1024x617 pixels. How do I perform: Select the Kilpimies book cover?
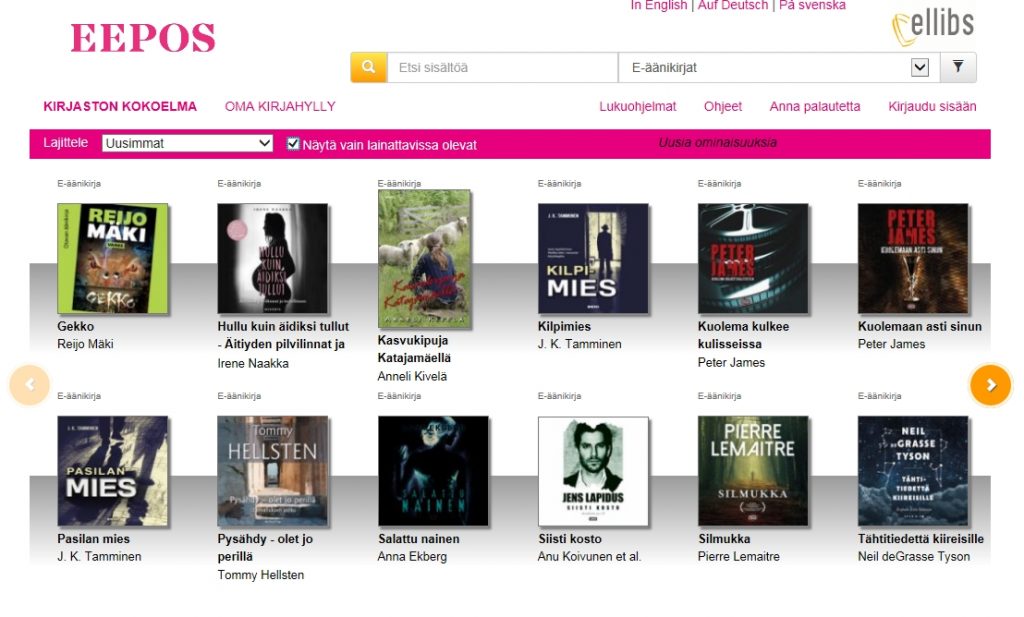592,258
